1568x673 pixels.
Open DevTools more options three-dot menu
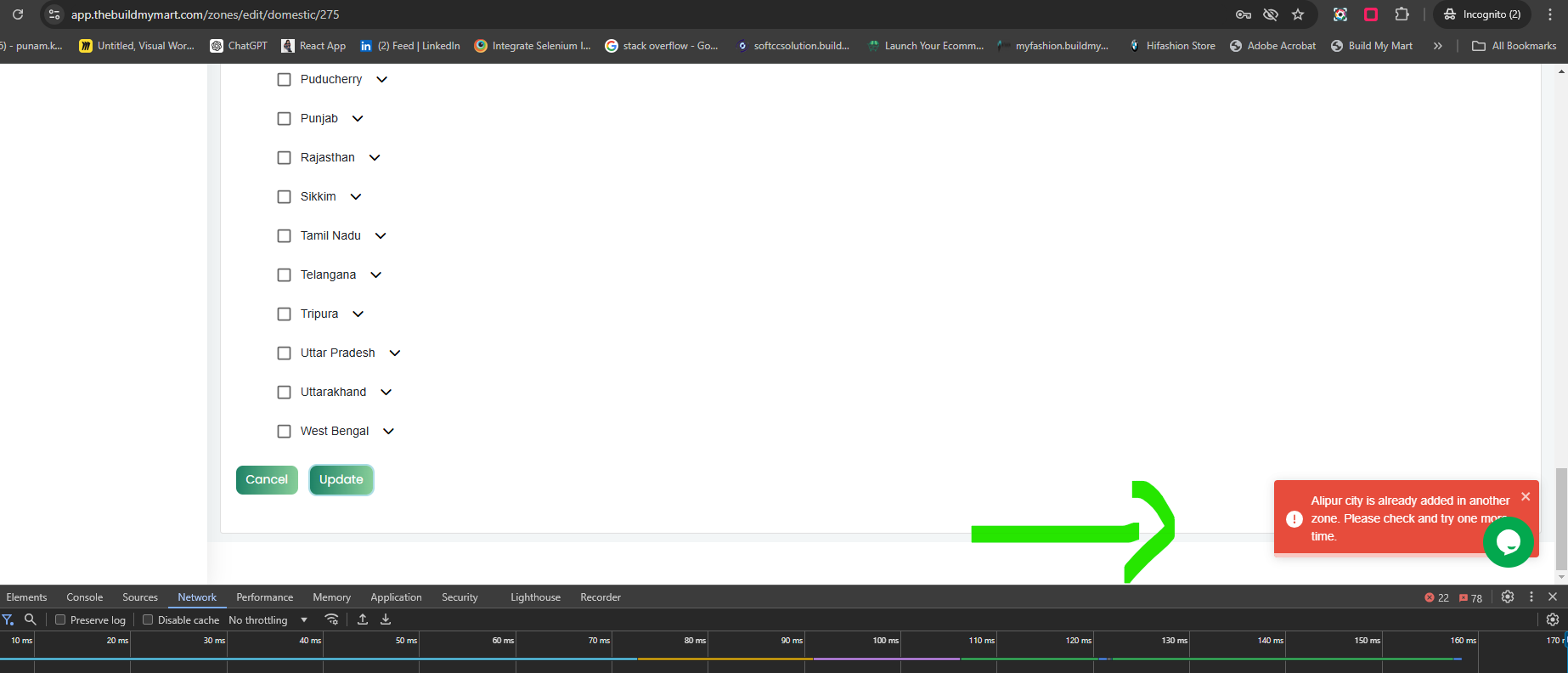(1531, 597)
